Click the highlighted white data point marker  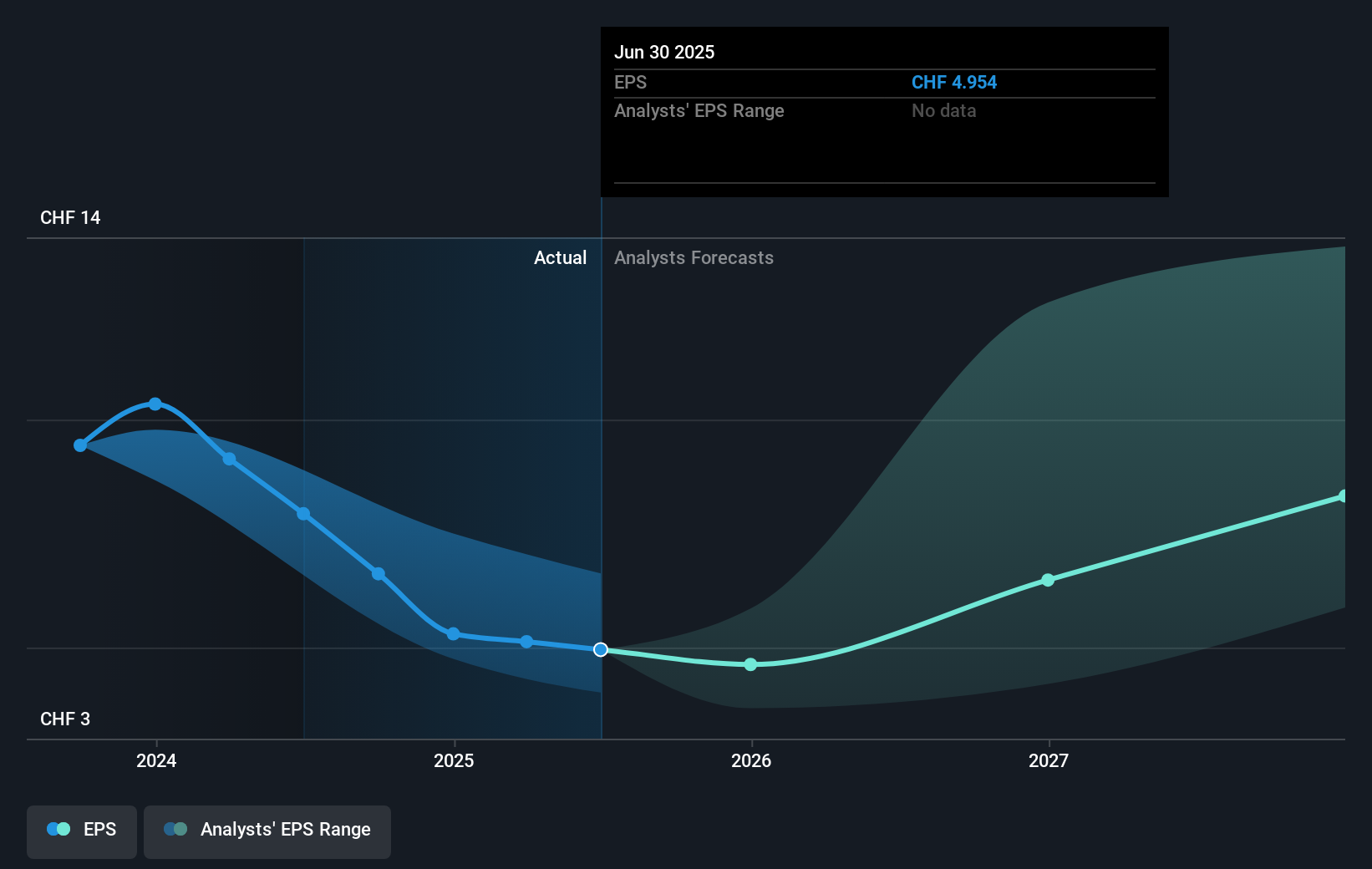click(600, 649)
